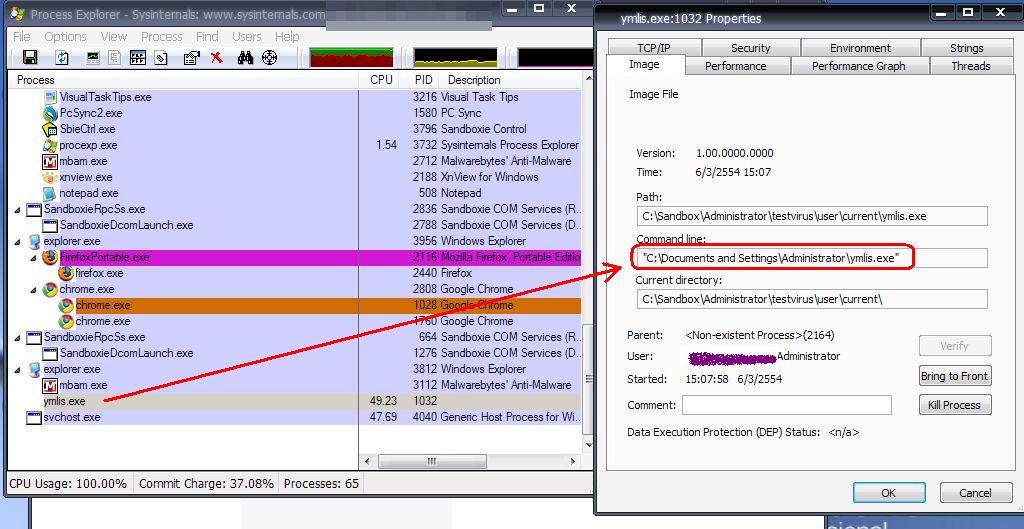Image resolution: width=1024 pixels, height=529 pixels.
Task: Switch to the TCP/IP tab
Action: pyautogui.click(x=654, y=48)
